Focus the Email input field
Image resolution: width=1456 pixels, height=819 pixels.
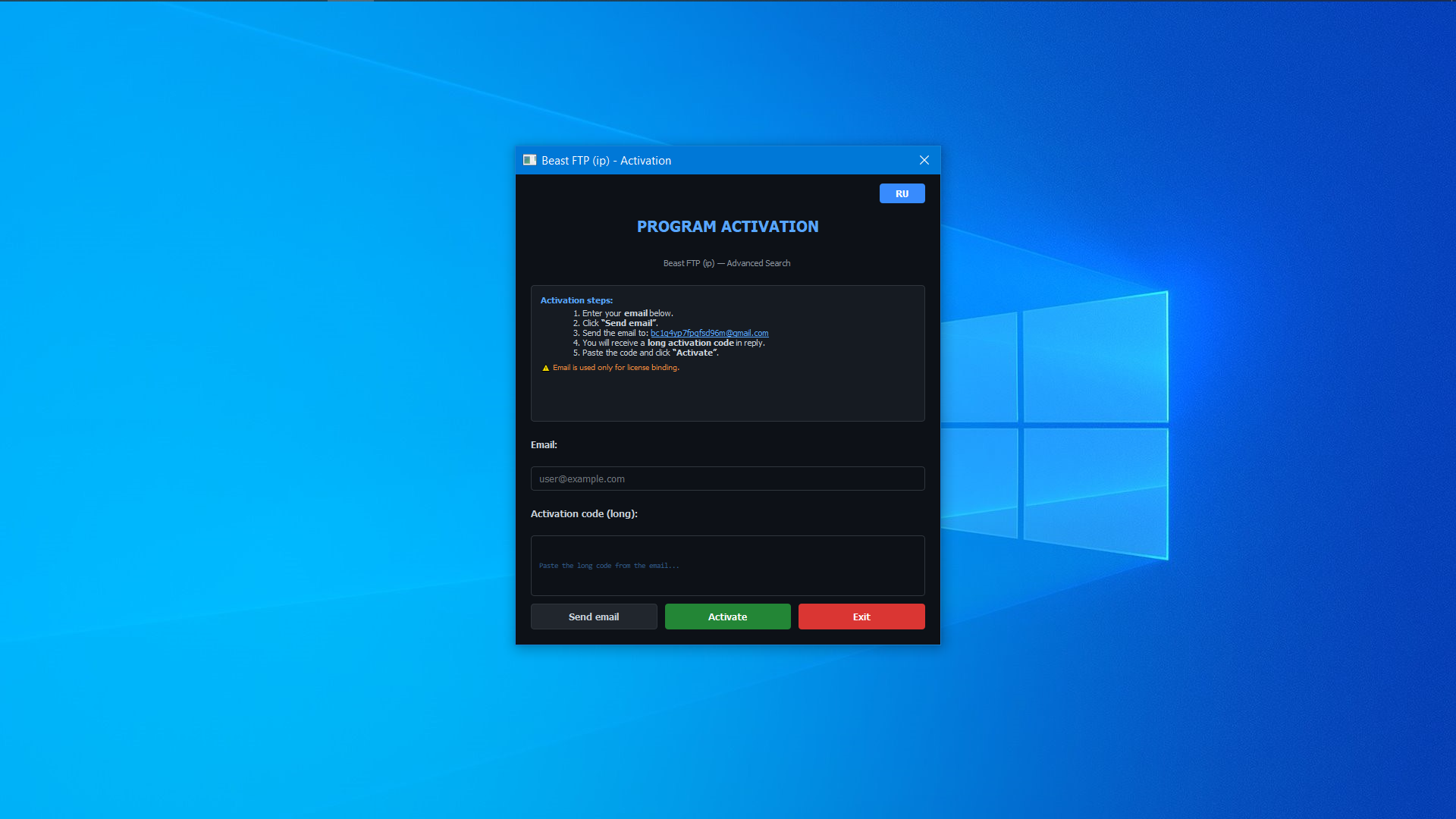pyautogui.click(x=727, y=479)
